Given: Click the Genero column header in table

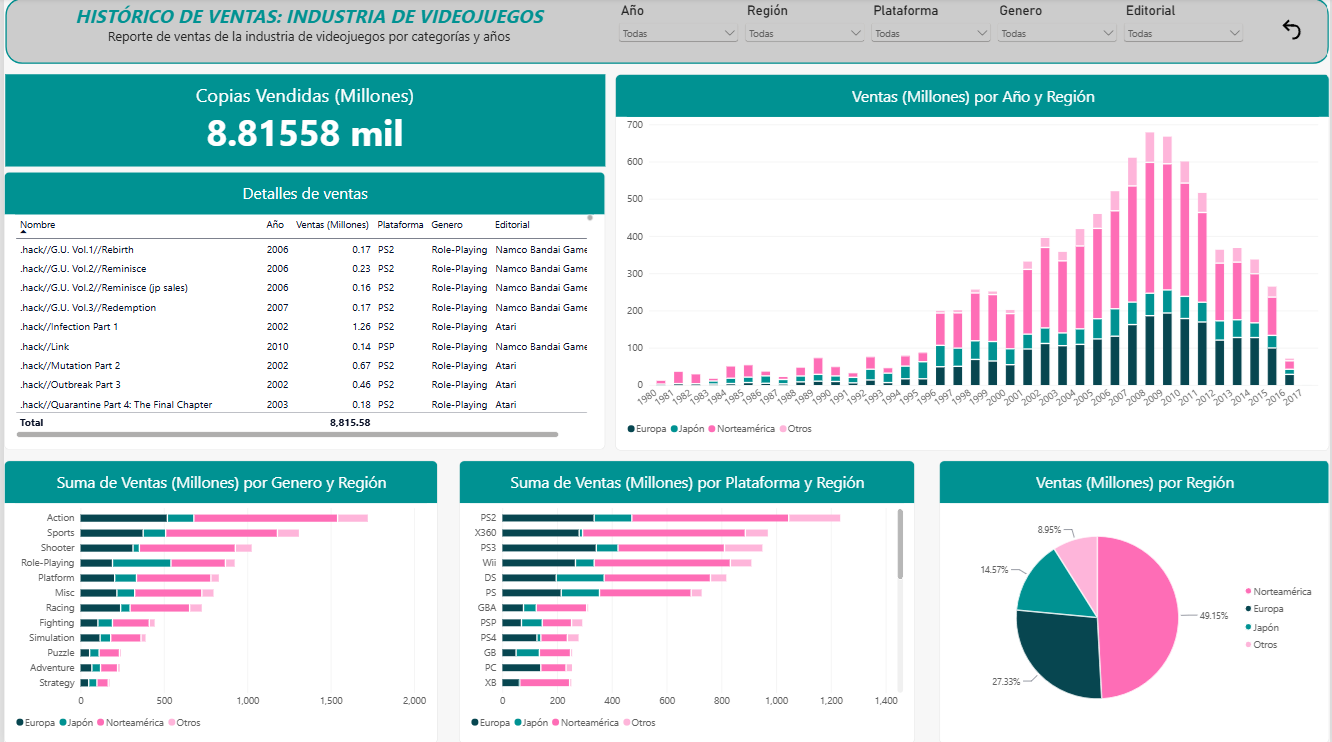Looking at the screenshot, I should coord(447,225).
